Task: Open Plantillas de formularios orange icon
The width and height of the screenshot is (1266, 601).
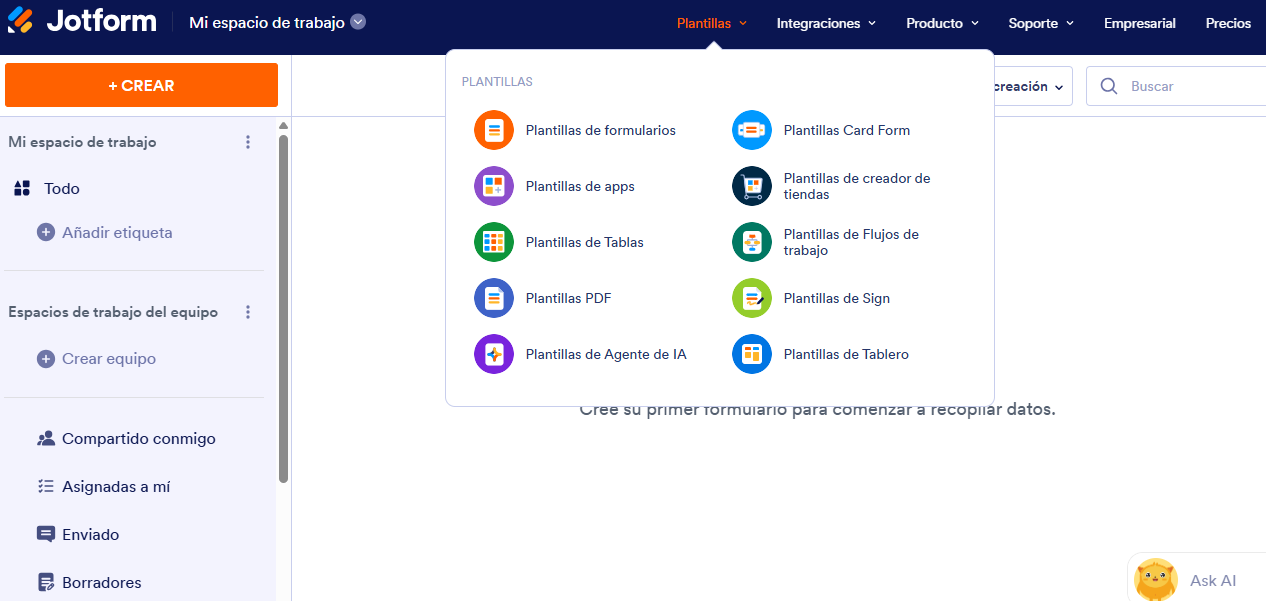Action: click(493, 130)
